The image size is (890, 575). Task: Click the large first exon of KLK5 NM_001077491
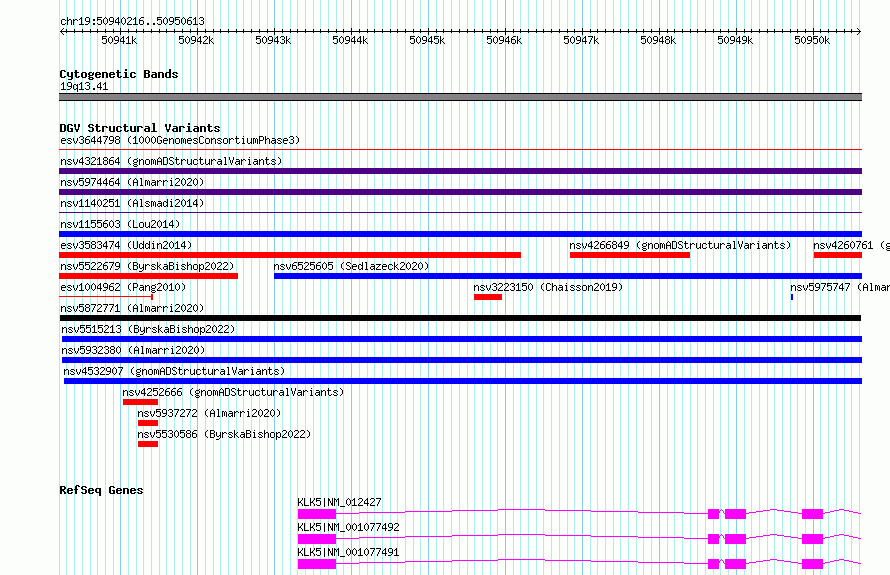(317, 564)
